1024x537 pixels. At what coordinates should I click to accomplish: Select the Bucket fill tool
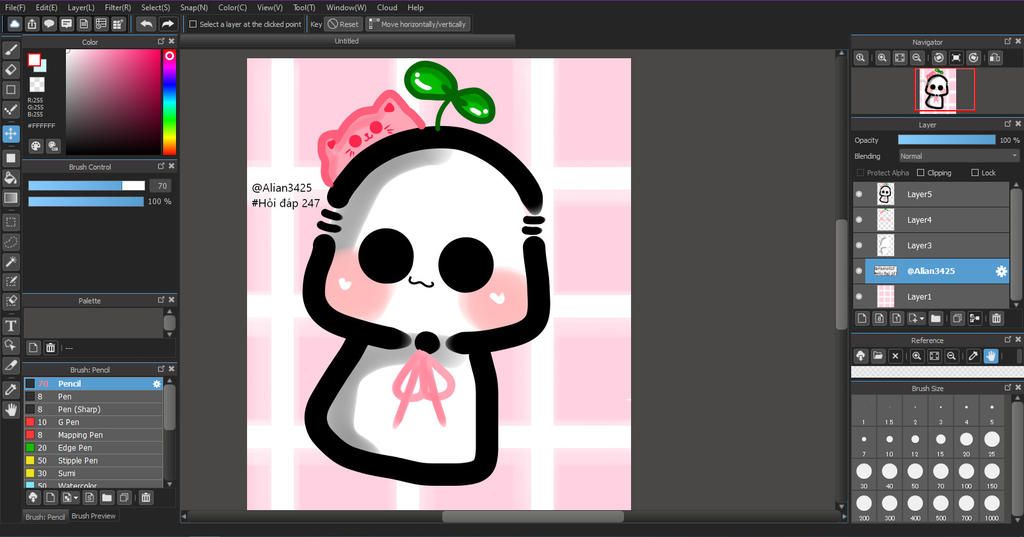pyautogui.click(x=11, y=178)
